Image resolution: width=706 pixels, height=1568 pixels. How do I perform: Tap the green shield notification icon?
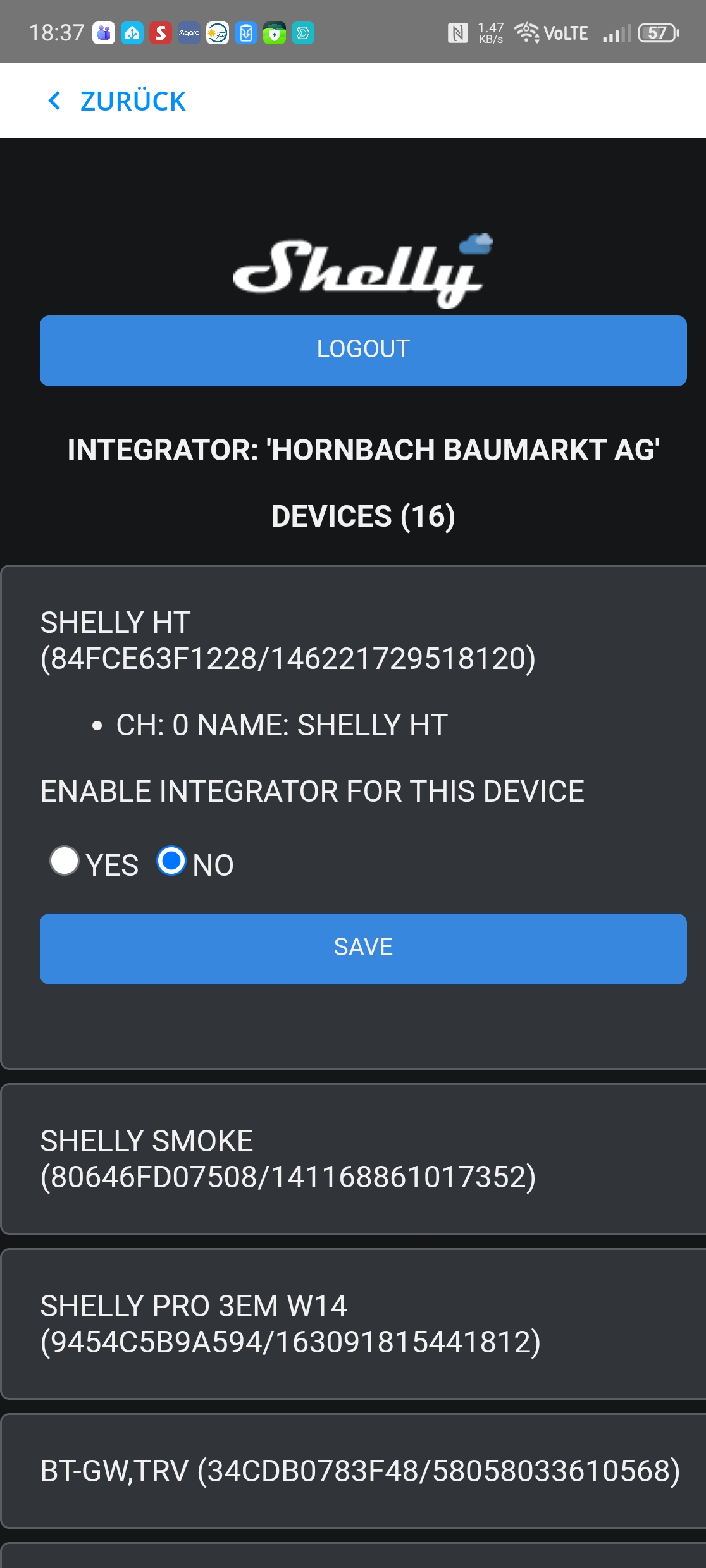(x=275, y=33)
